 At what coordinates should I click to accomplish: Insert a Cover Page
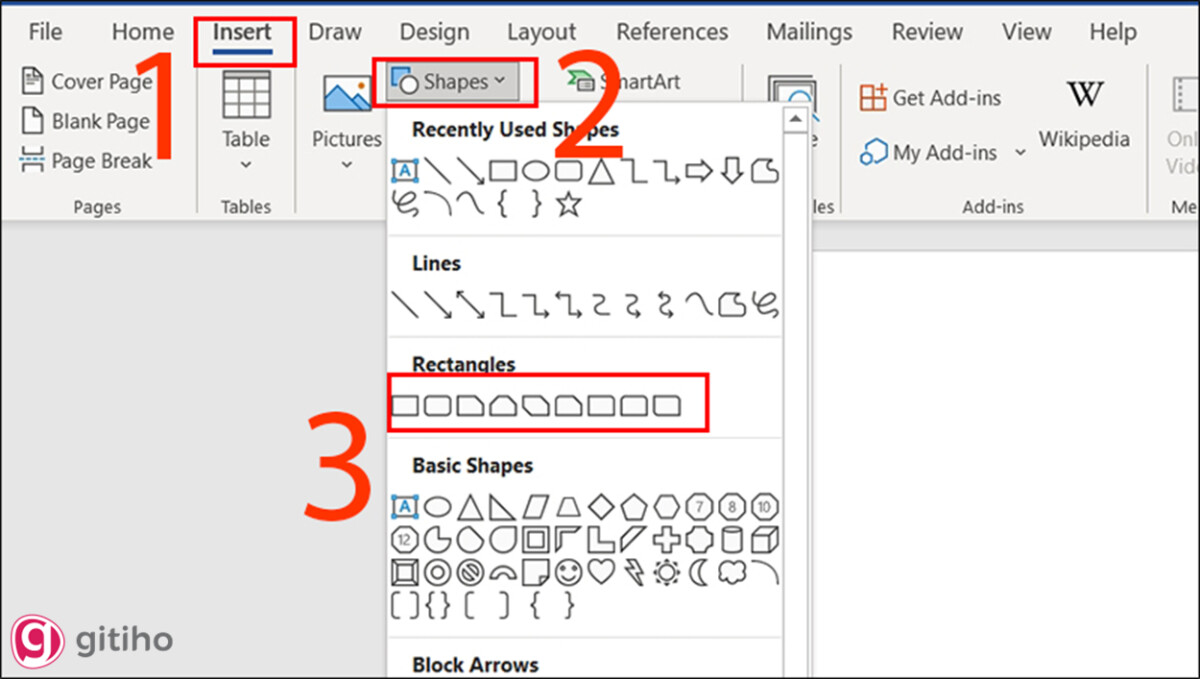[88, 81]
